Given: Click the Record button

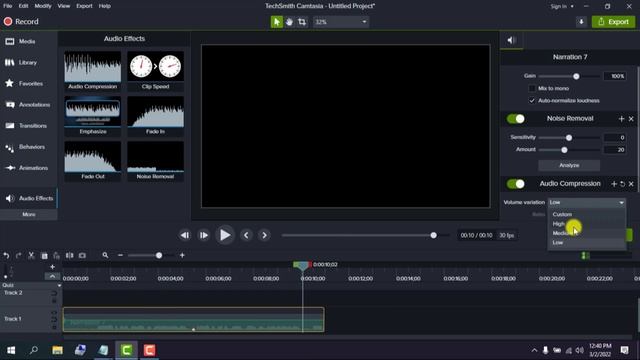Looking at the screenshot, I should 21,22.
